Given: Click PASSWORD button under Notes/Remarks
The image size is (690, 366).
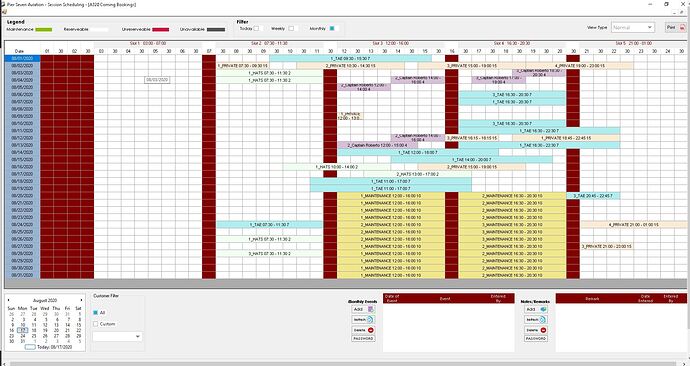Looking at the screenshot, I should [536, 338].
